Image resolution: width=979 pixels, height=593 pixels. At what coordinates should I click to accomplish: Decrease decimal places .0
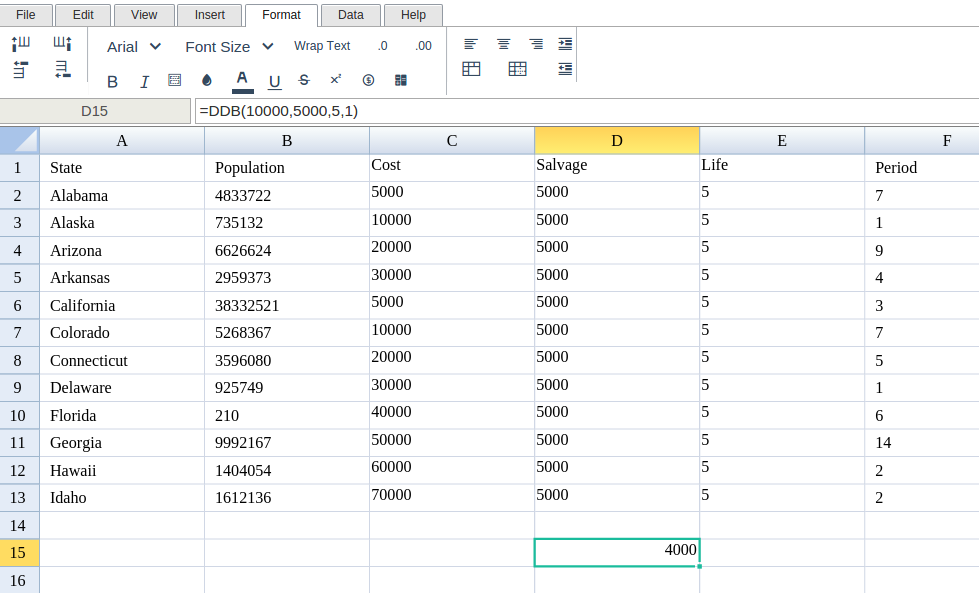382,46
